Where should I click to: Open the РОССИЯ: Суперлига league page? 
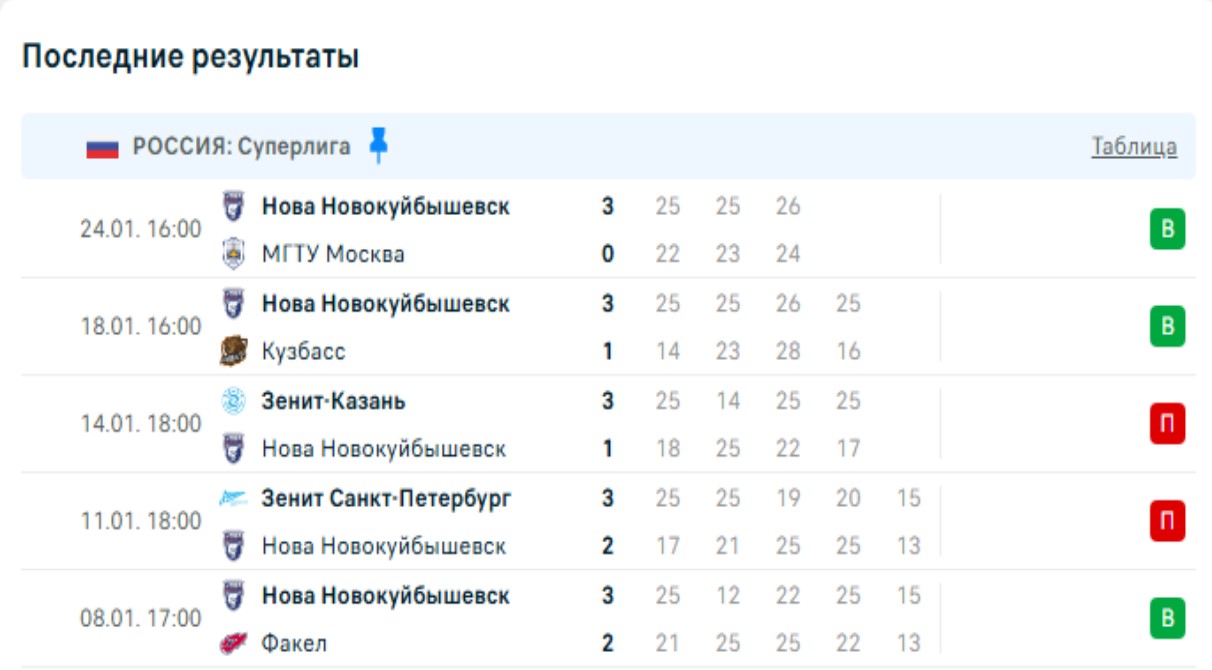(x=241, y=147)
